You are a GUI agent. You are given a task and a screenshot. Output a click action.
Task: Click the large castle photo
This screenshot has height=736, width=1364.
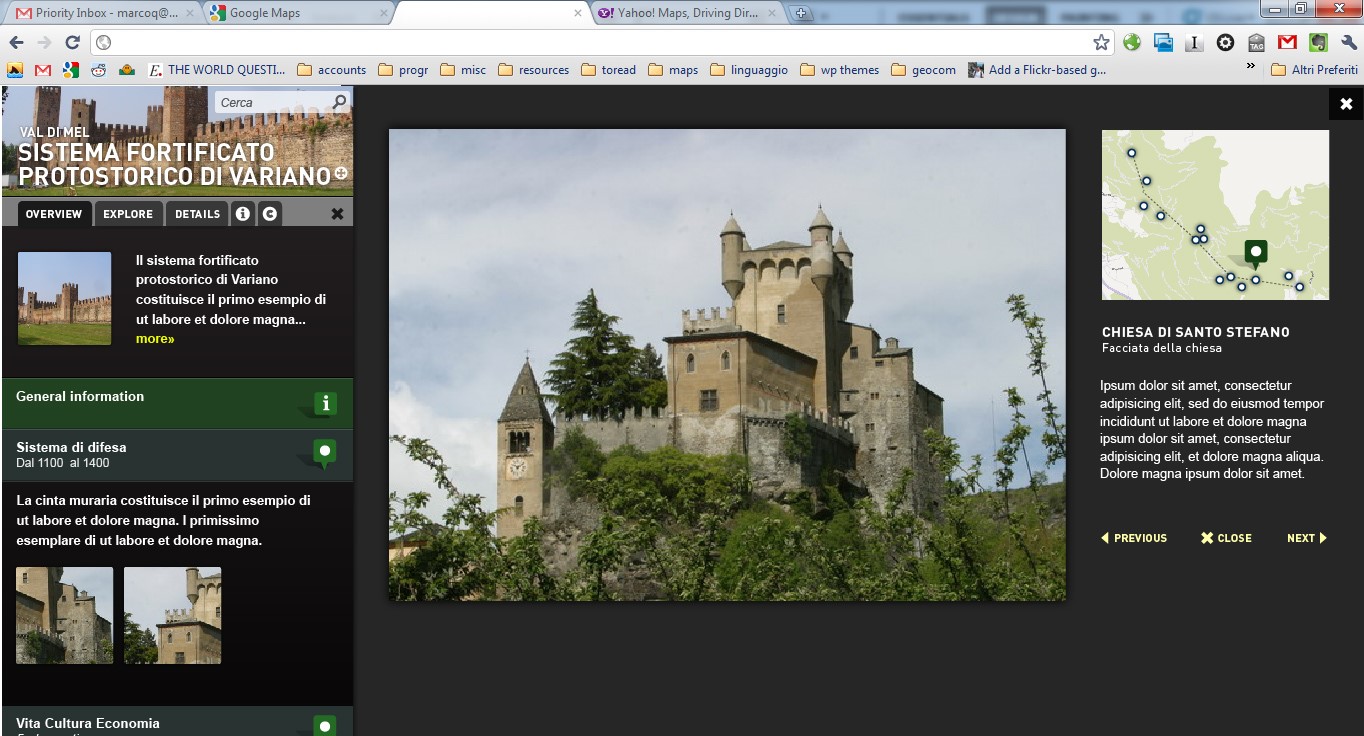[x=727, y=365]
